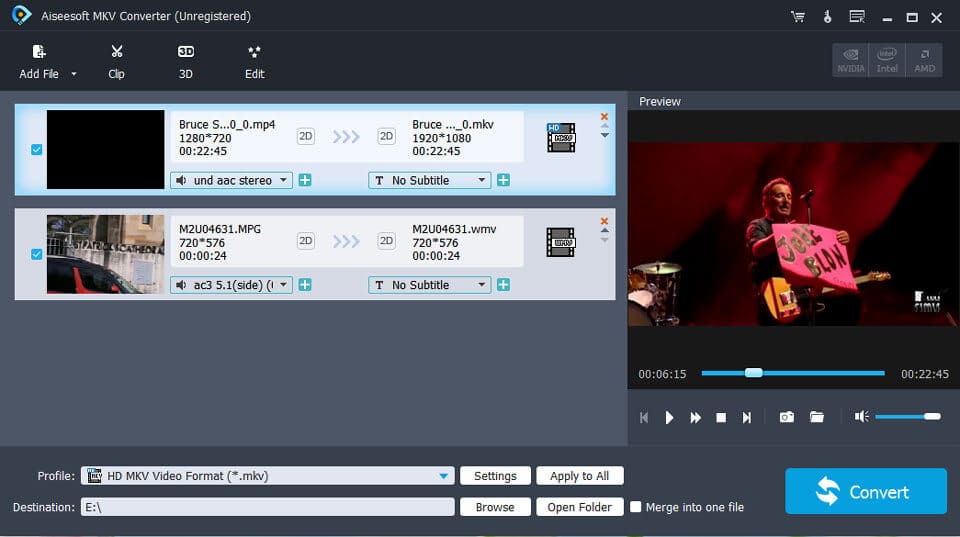This screenshot has height=537, width=960.
Task: Open subtitle dropdown for M2U04631 video
Action: (429, 285)
